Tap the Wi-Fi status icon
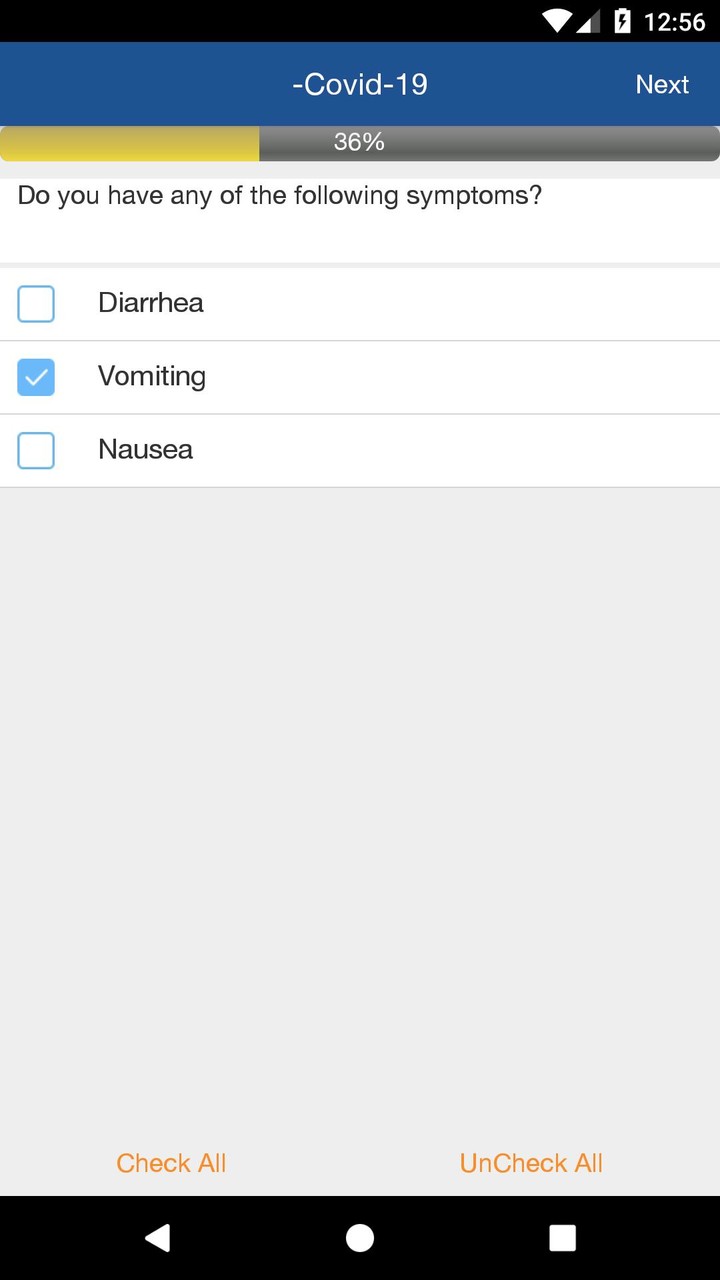Screen dimensions: 720x1280 point(556,21)
